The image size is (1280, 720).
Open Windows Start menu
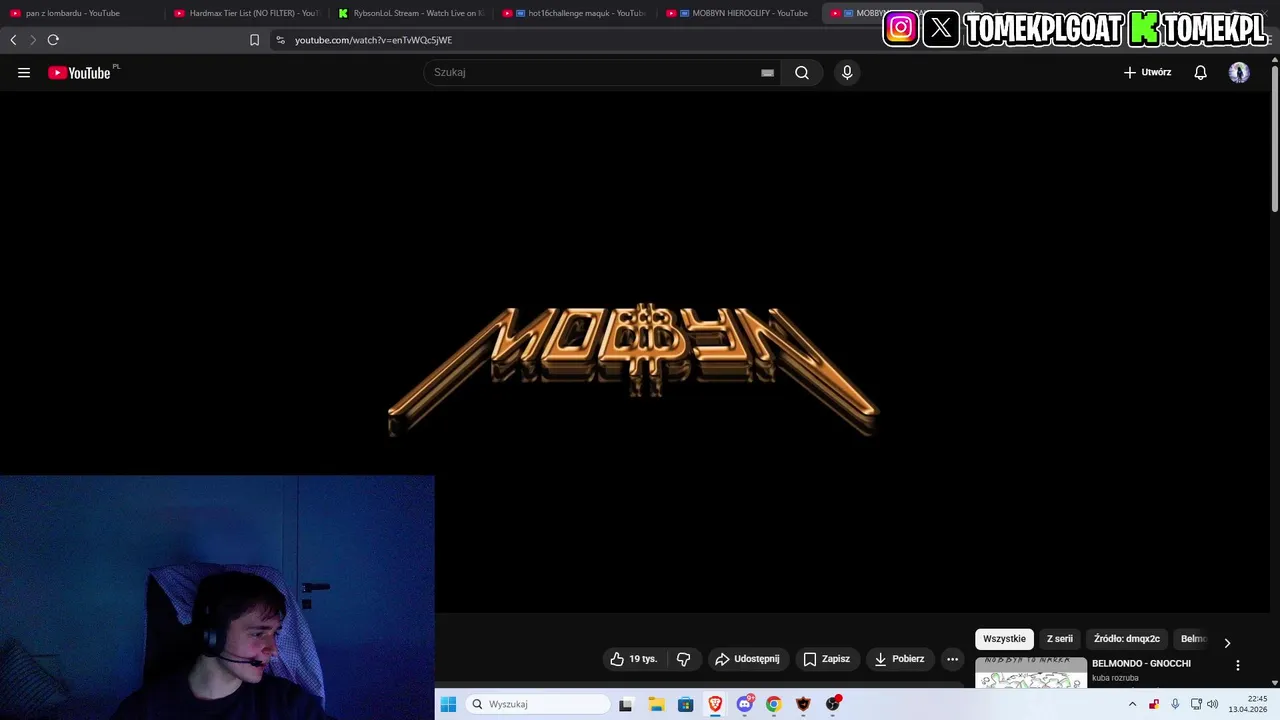coord(448,704)
